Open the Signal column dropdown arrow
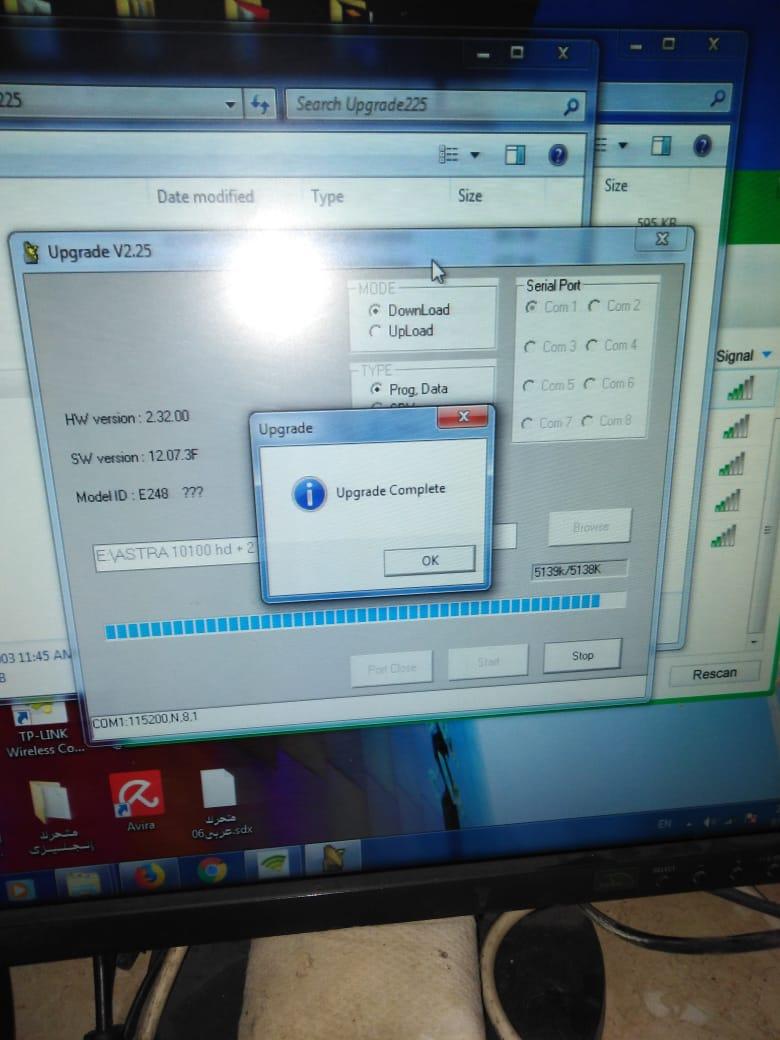This screenshot has width=780, height=1040. (767, 355)
